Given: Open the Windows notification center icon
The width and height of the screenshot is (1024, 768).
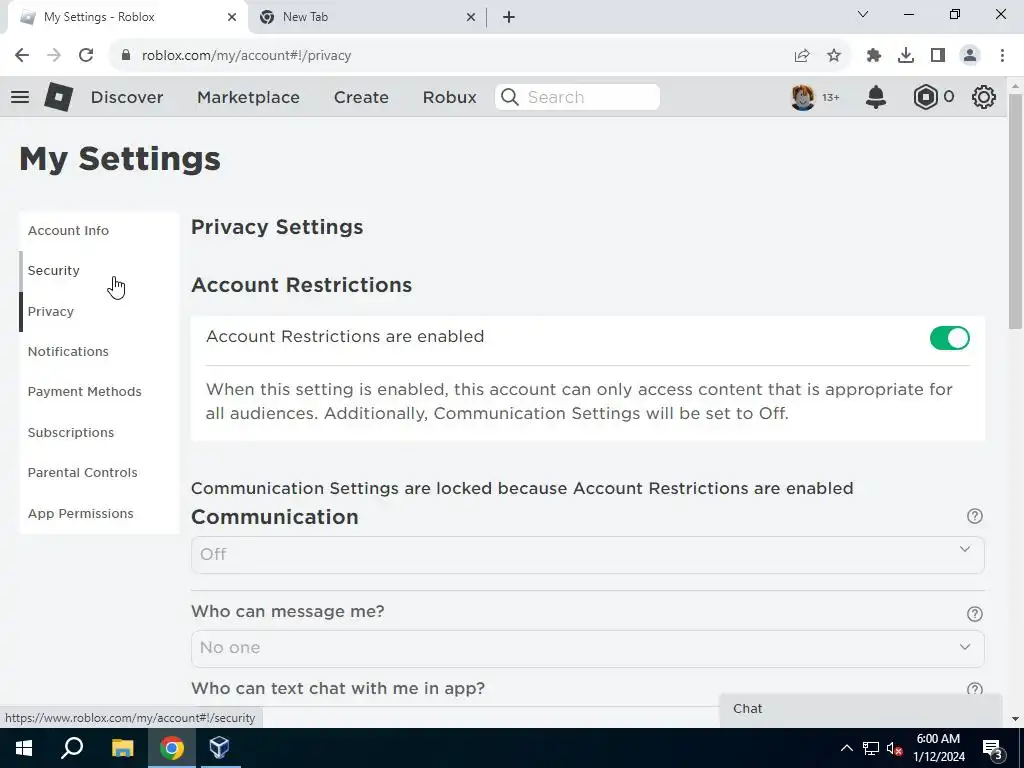Looking at the screenshot, I should (x=993, y=749).
